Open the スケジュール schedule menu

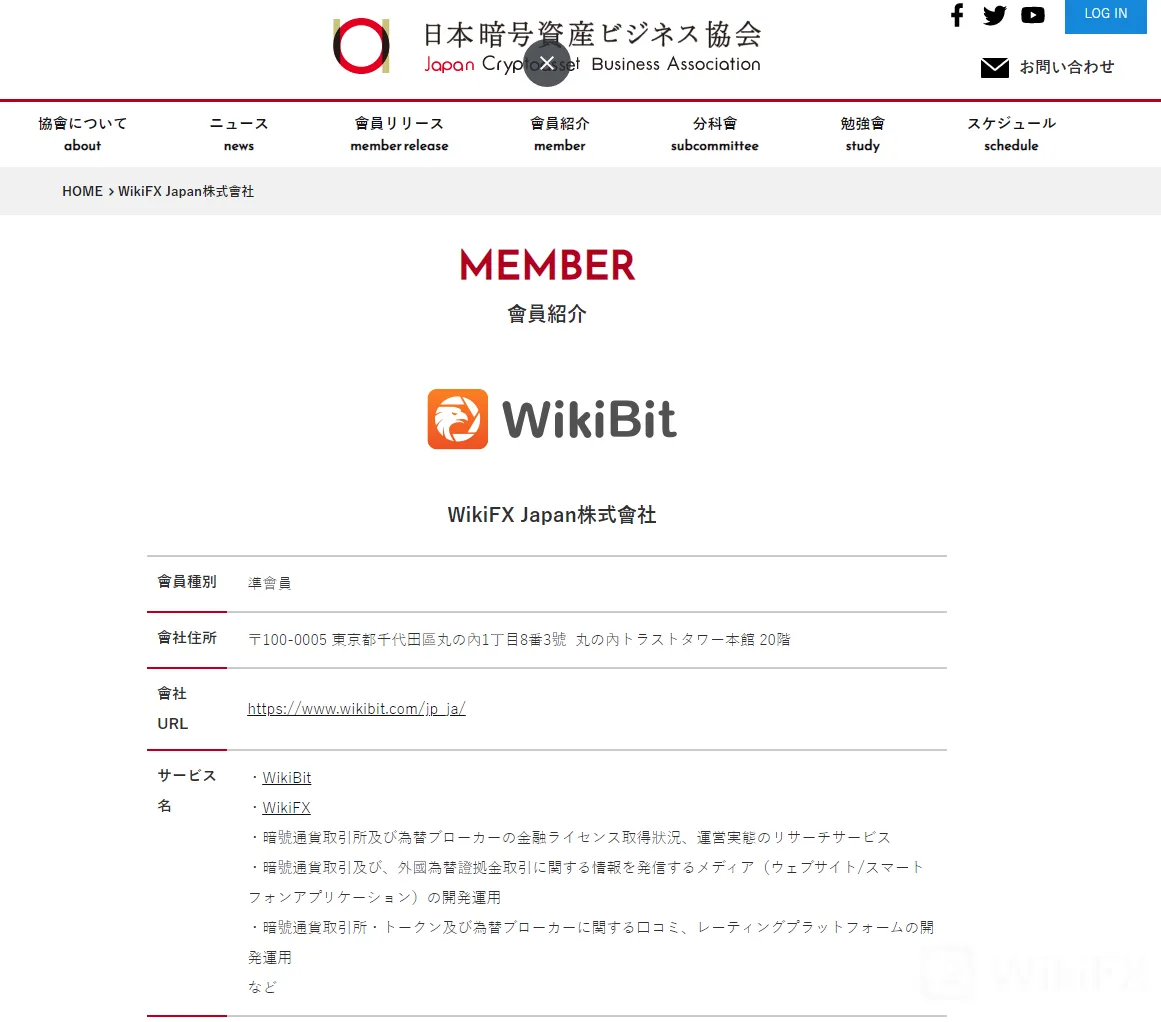[x=1011, y=134]
